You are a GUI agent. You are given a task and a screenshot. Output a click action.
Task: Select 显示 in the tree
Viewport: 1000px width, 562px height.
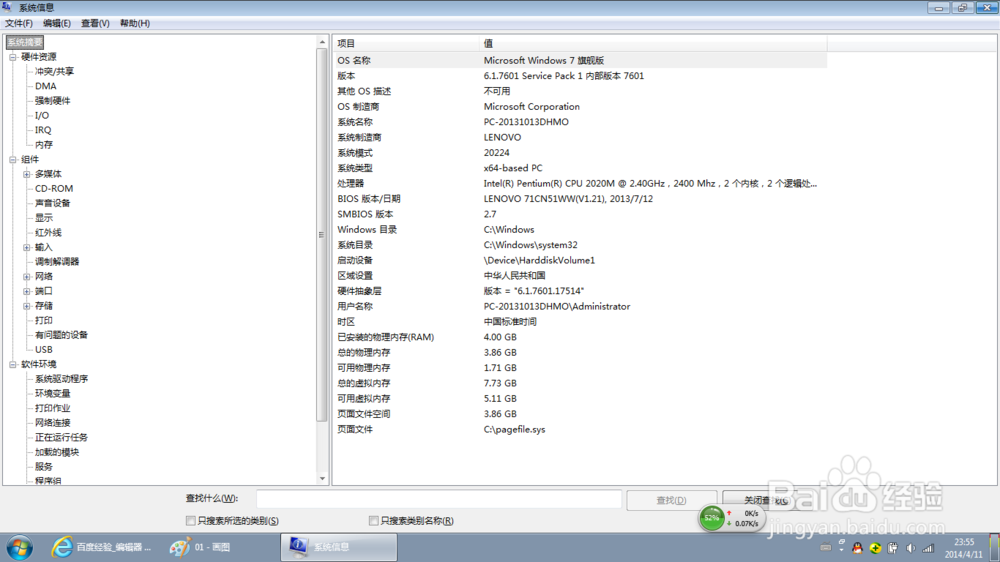tap(43, 218)
